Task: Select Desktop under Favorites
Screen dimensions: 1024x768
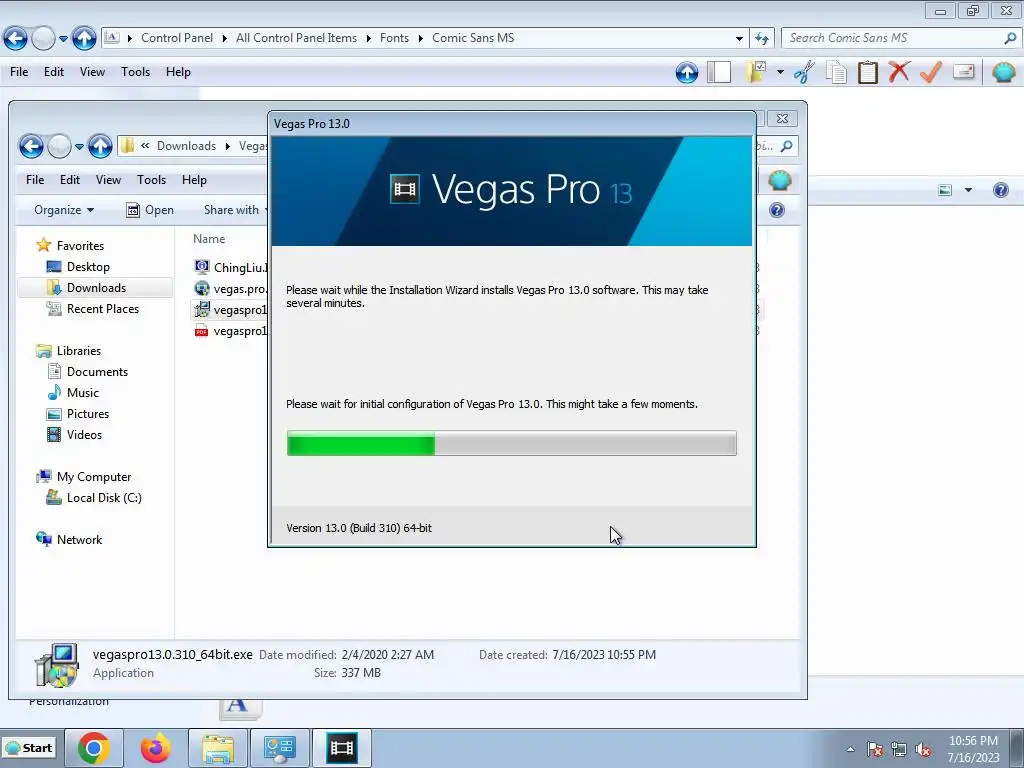Action: pos(88,267)
